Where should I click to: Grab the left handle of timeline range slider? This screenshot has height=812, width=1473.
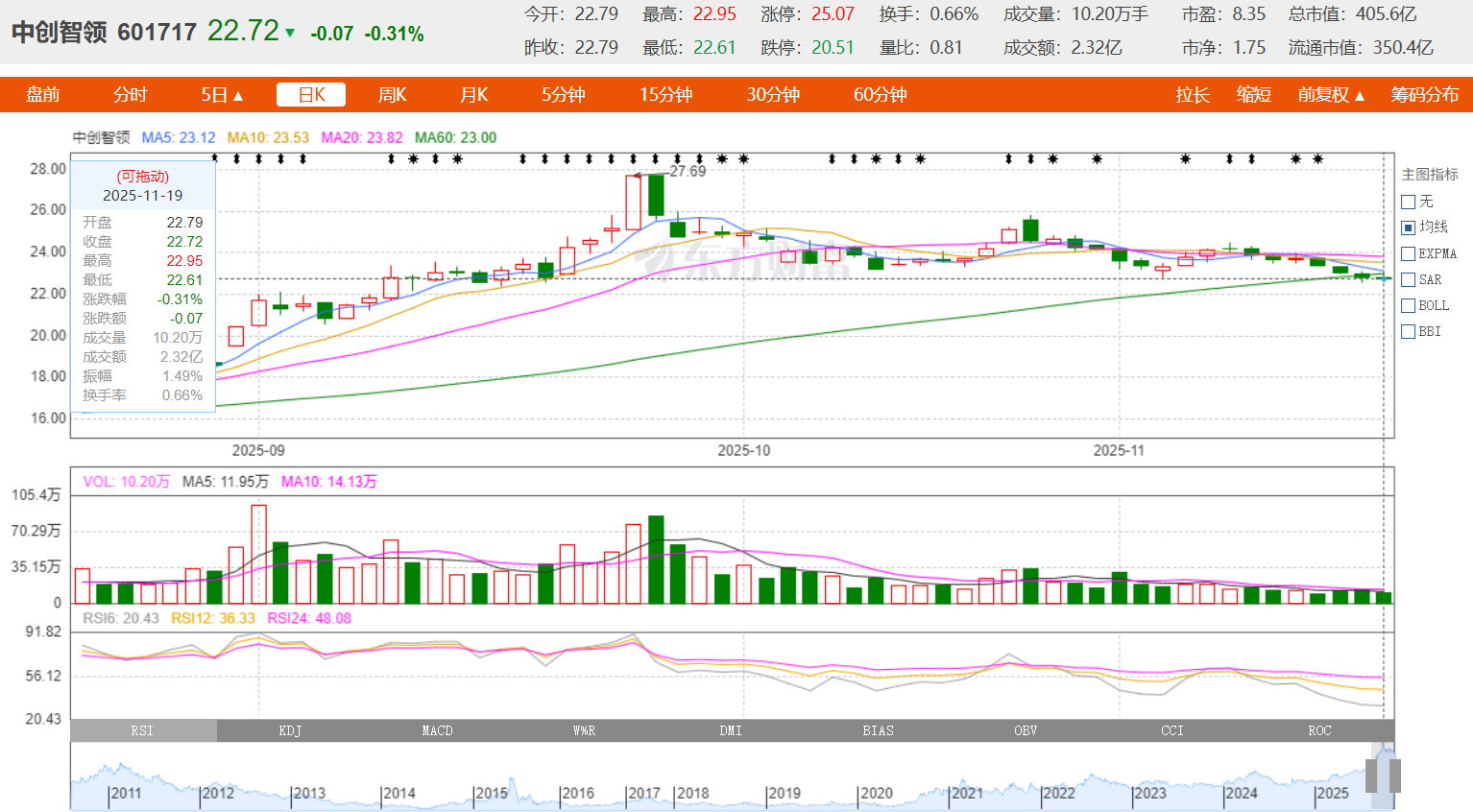pyautogui.click(x=1371, y=776)
